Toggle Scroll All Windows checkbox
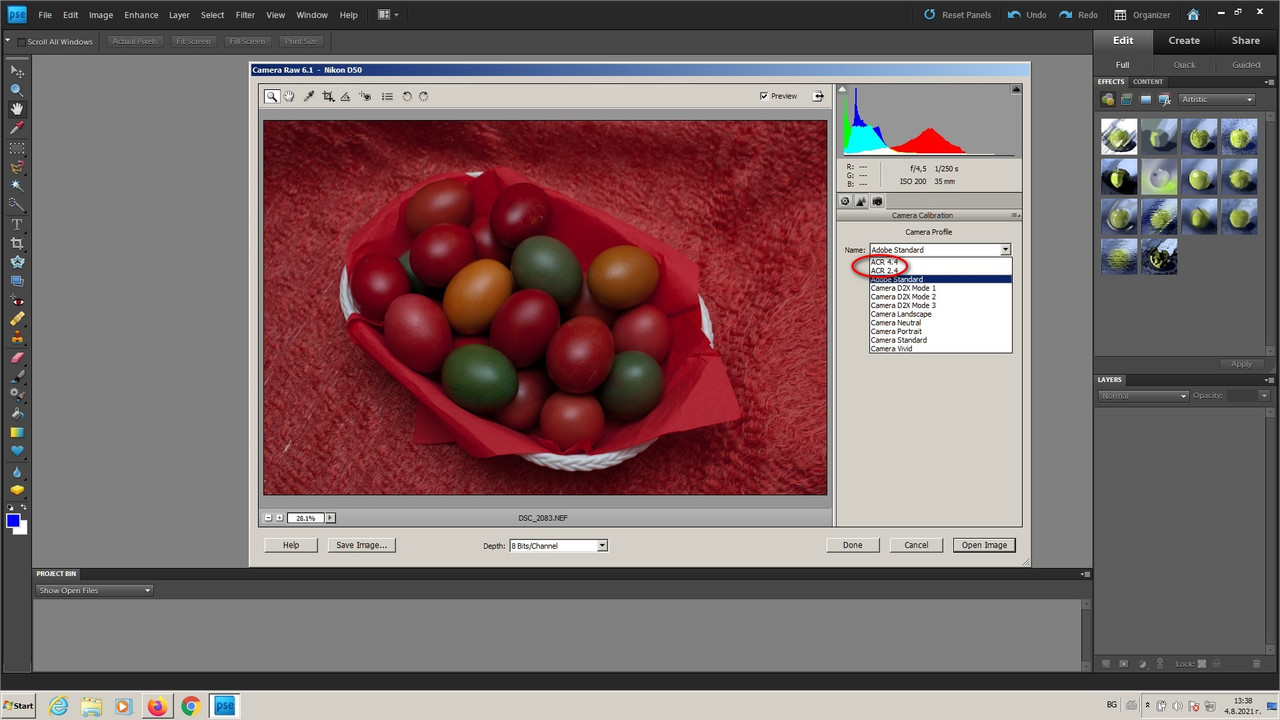 tap(21, 41)
